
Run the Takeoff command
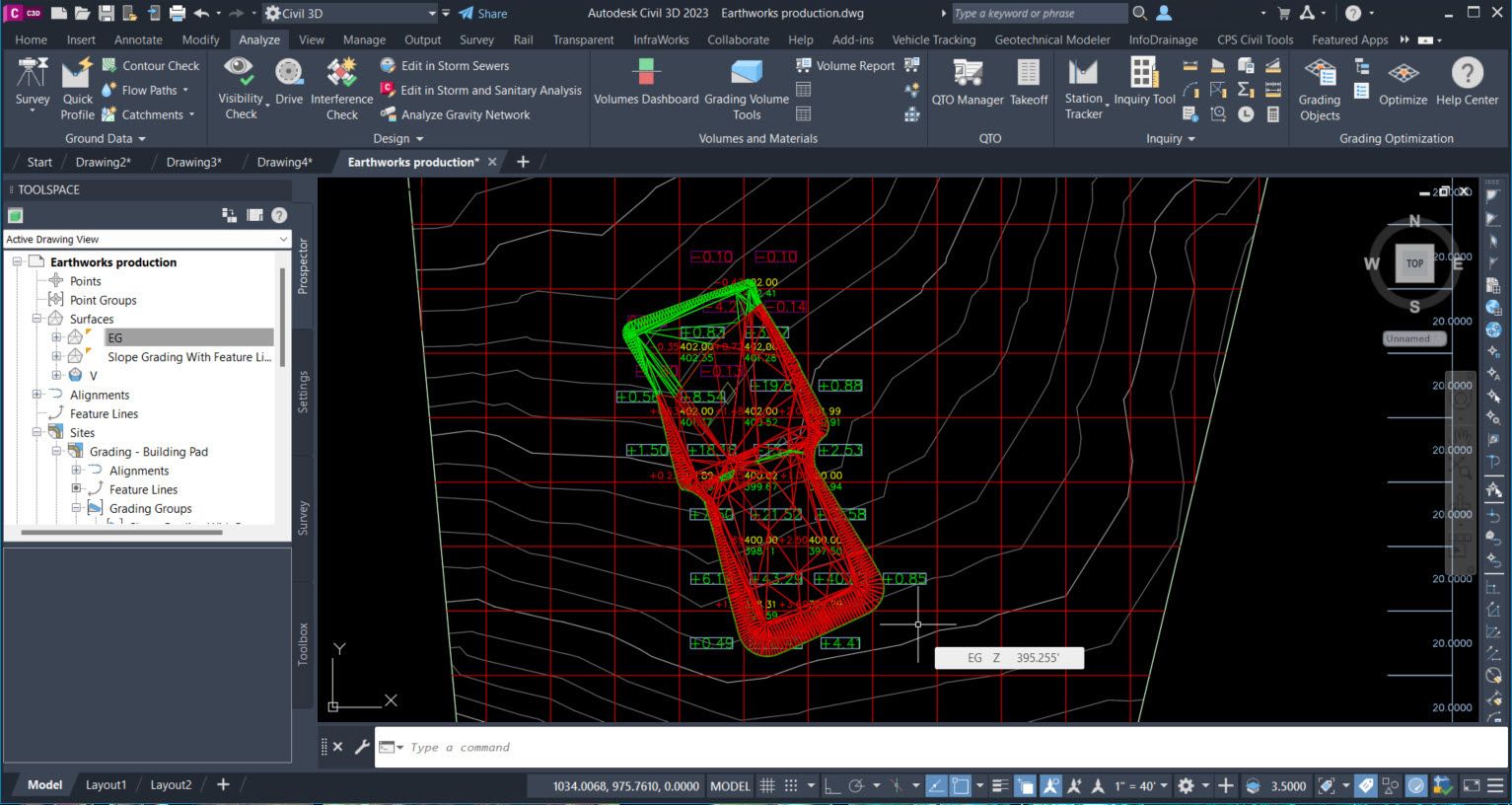point(1029,82)
